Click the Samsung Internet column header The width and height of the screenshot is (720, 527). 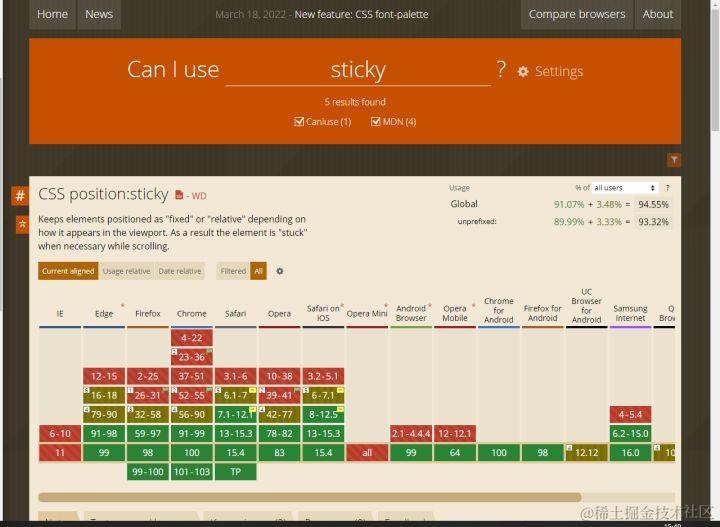pyautogui.click(x=630, y=313)
